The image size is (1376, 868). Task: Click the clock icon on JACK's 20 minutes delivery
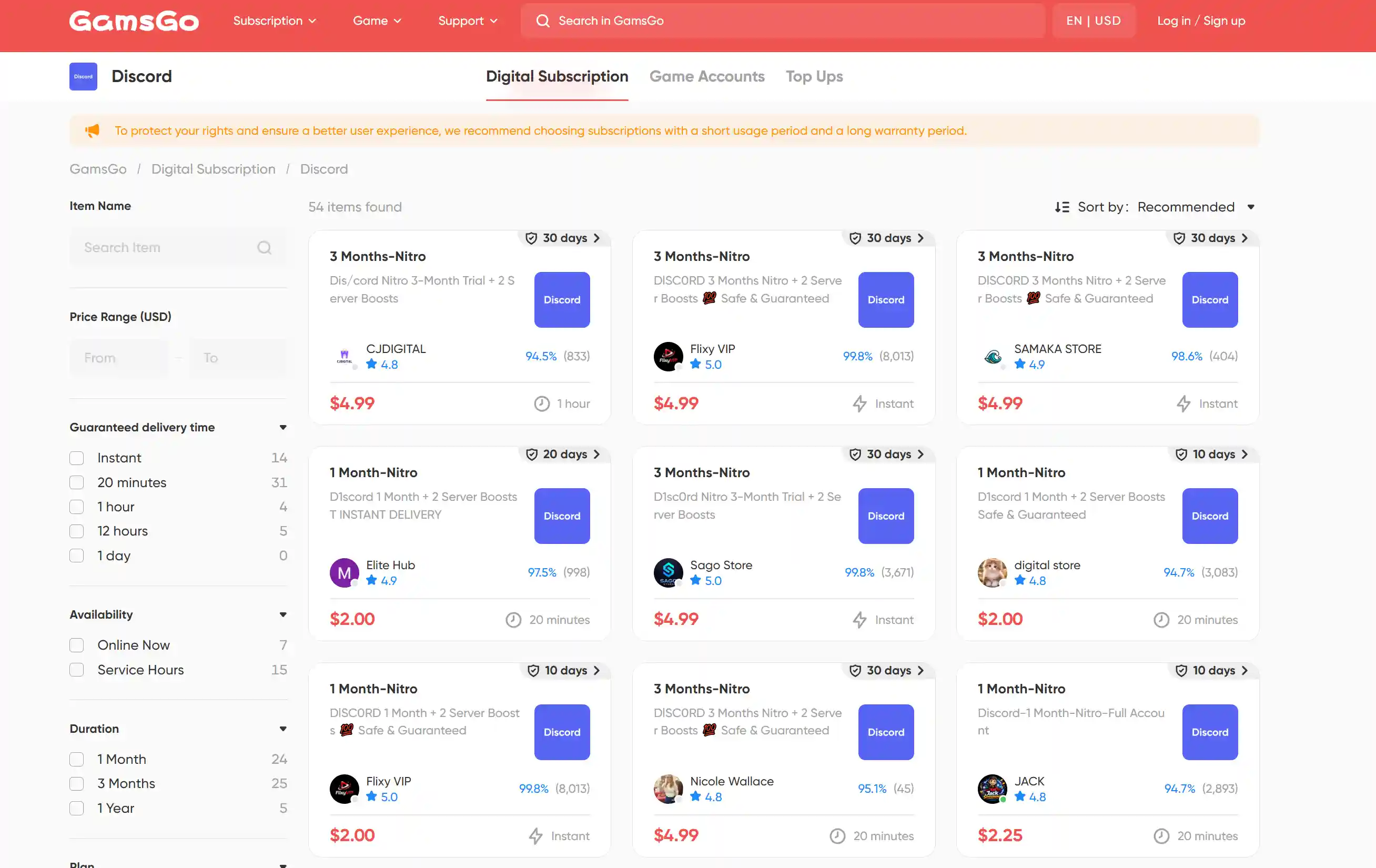coord(1160,836)
